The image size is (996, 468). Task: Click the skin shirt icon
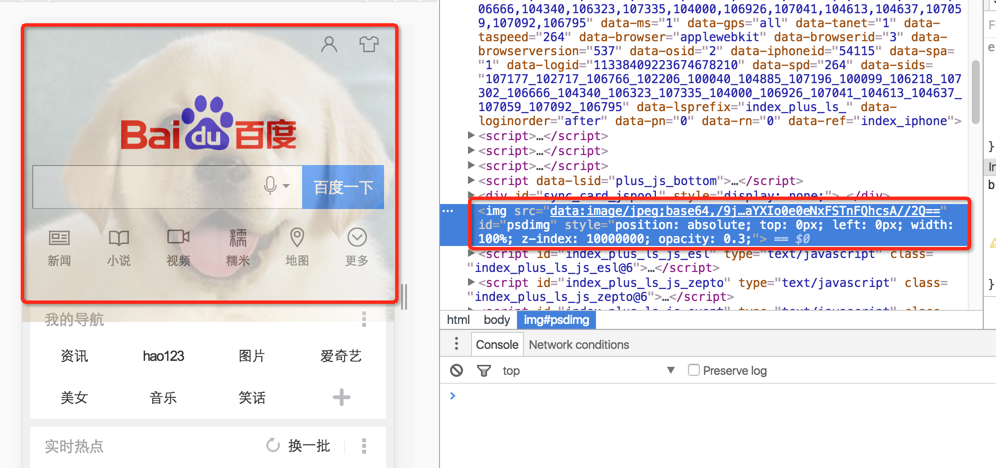click(368, 44)
